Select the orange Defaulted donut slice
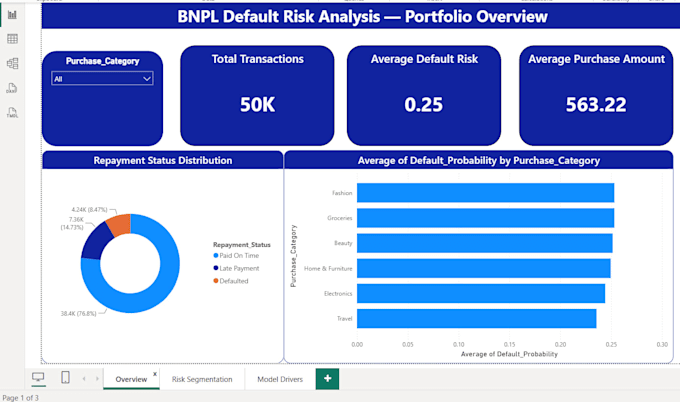The width and height of the screenshot is (680, 402). (x=119, y=223)
